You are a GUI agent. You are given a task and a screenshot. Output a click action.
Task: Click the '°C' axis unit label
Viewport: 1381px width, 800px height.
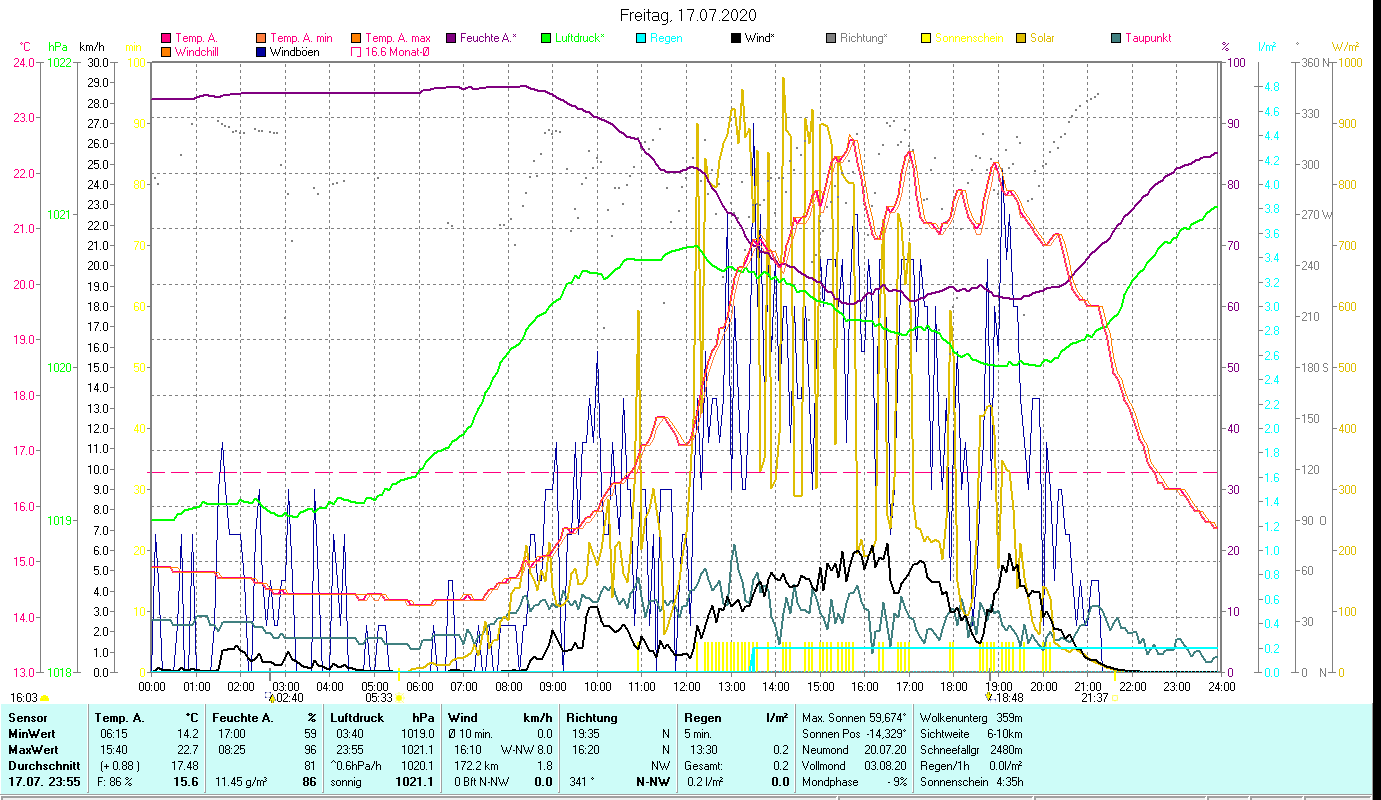coord(25,47)
